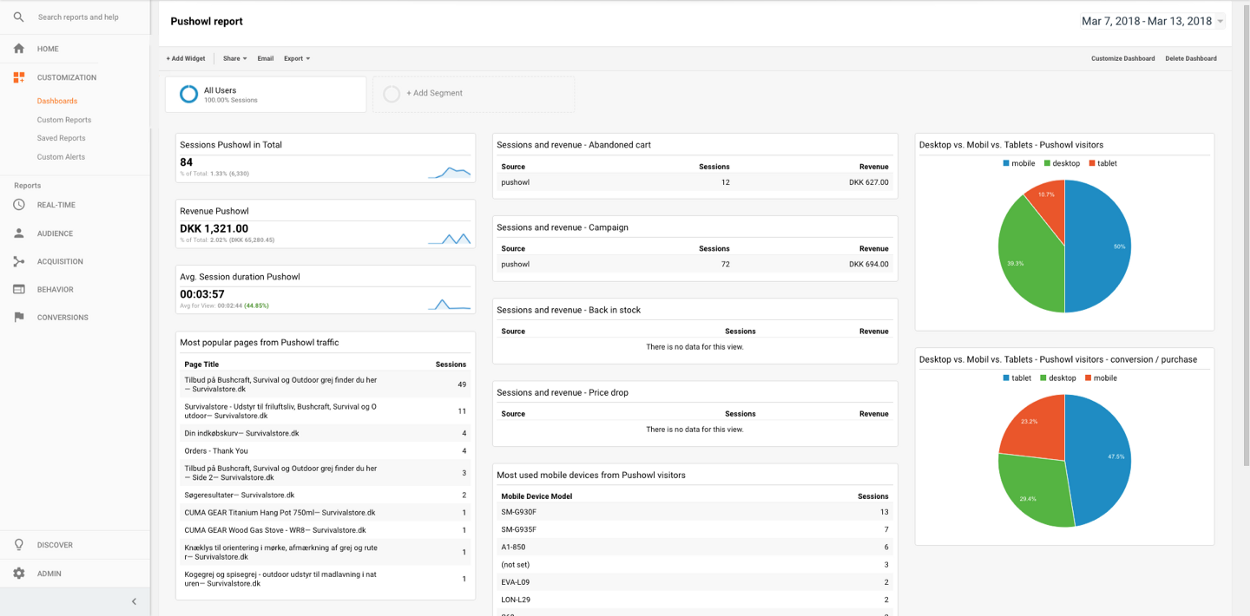Image resolution: width=1250 pixels, height=616 pixels.
Task: Expand the Export dropdown
Action: [294, 58]
